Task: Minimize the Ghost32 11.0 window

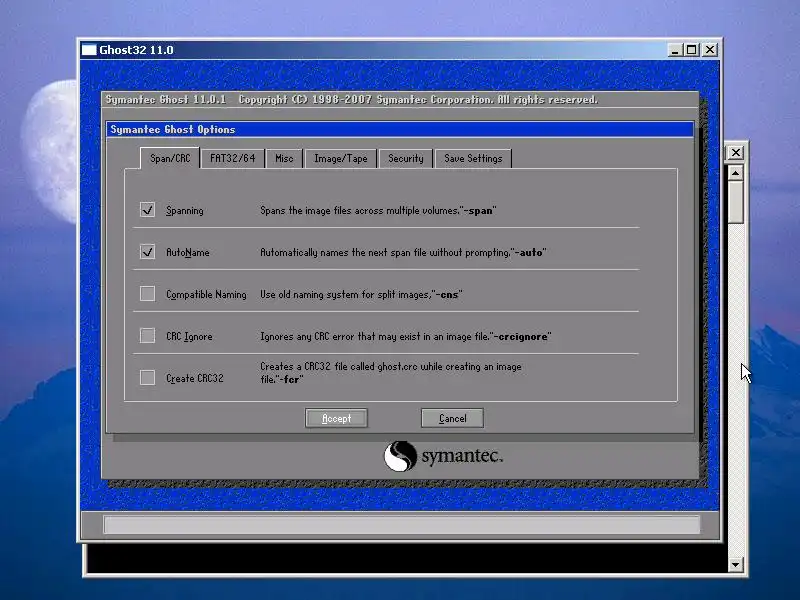Action: pos(674,50)
